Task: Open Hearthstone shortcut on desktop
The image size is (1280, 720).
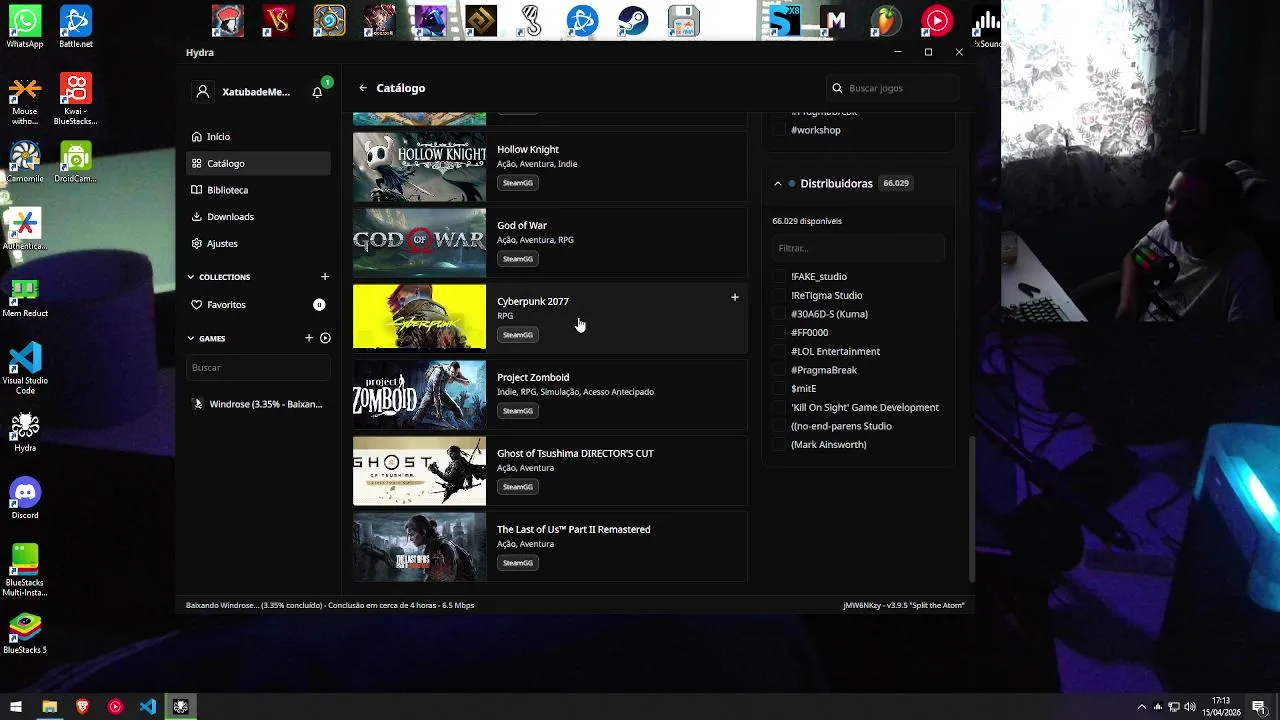Action: pos(329,21)
